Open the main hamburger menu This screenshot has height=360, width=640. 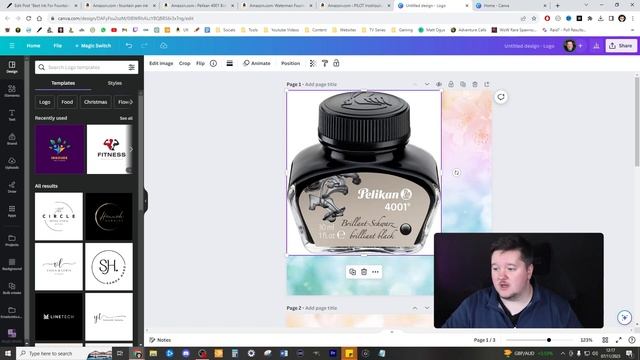(12, 46)
